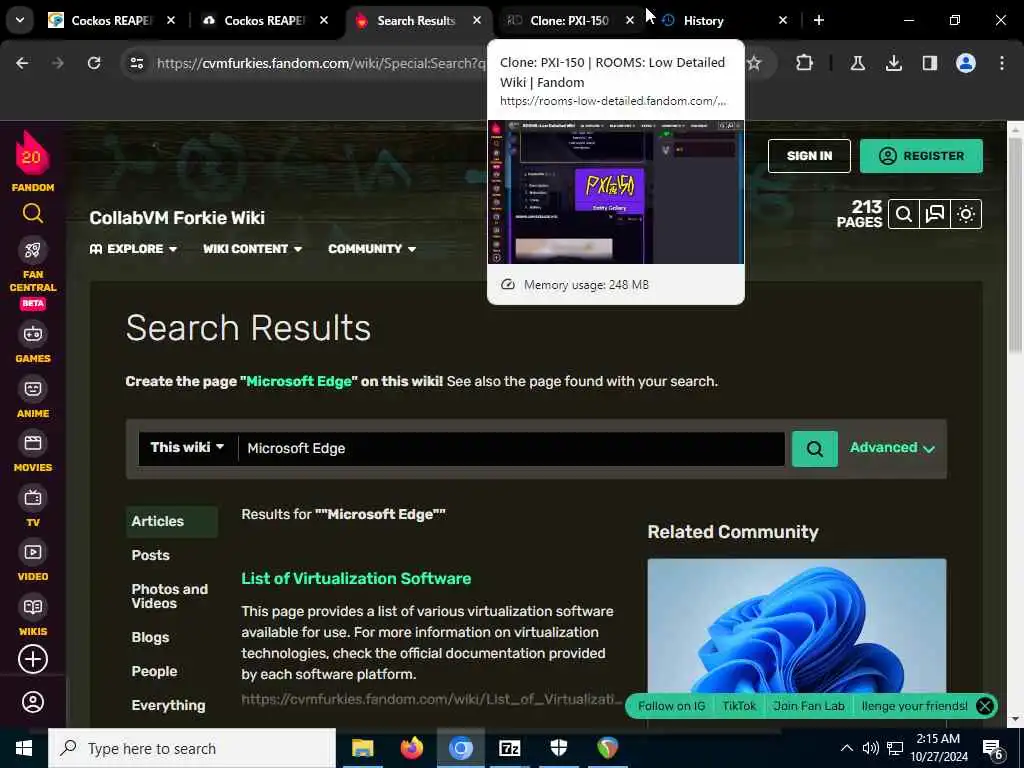Open the browser downloads icon
The height and width of the screenshot is (768, 1024).
[893, 63]
